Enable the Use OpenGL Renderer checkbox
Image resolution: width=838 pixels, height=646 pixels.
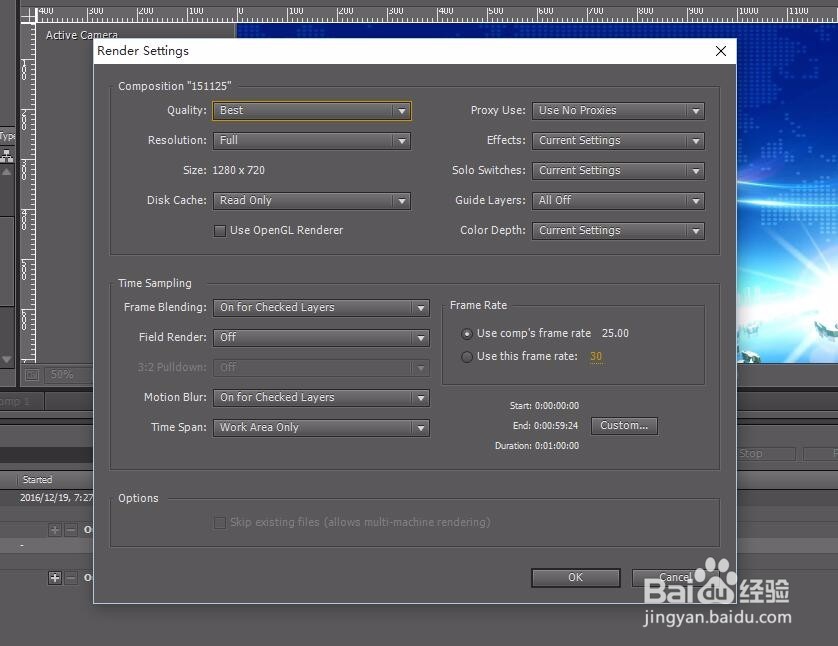[220, 231]
